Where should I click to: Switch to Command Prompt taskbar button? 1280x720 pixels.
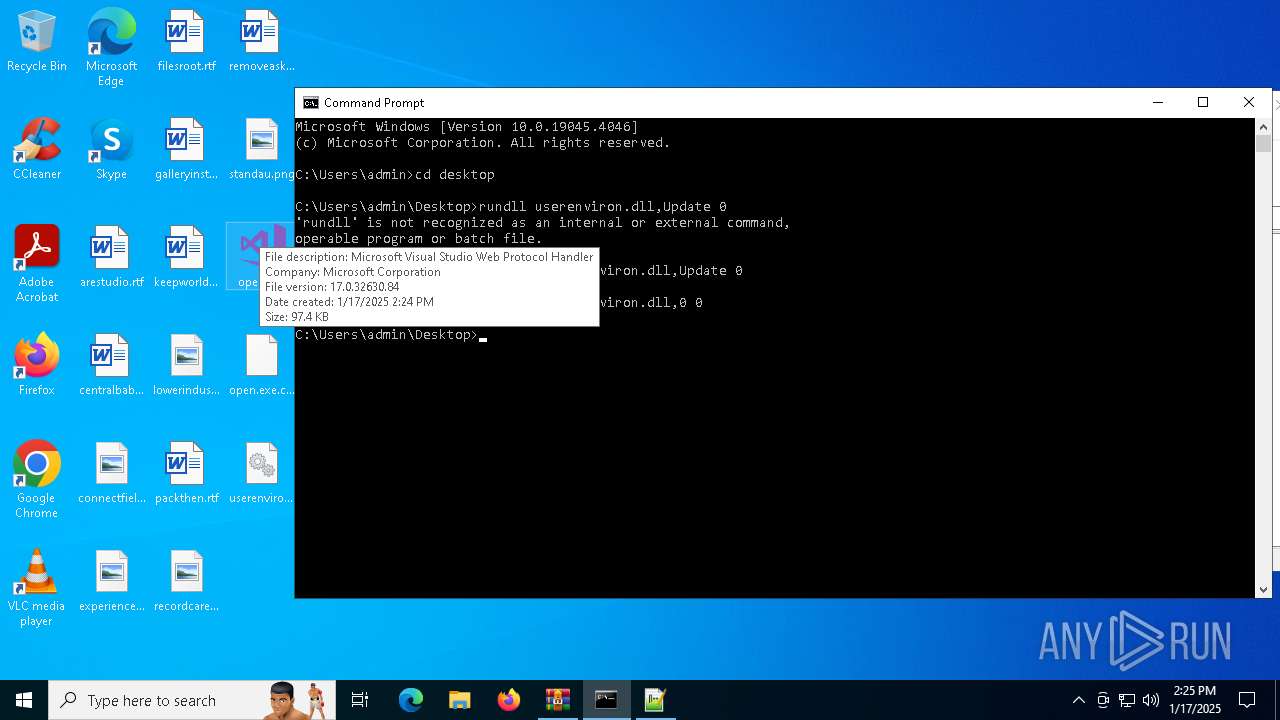click(606, 700)
